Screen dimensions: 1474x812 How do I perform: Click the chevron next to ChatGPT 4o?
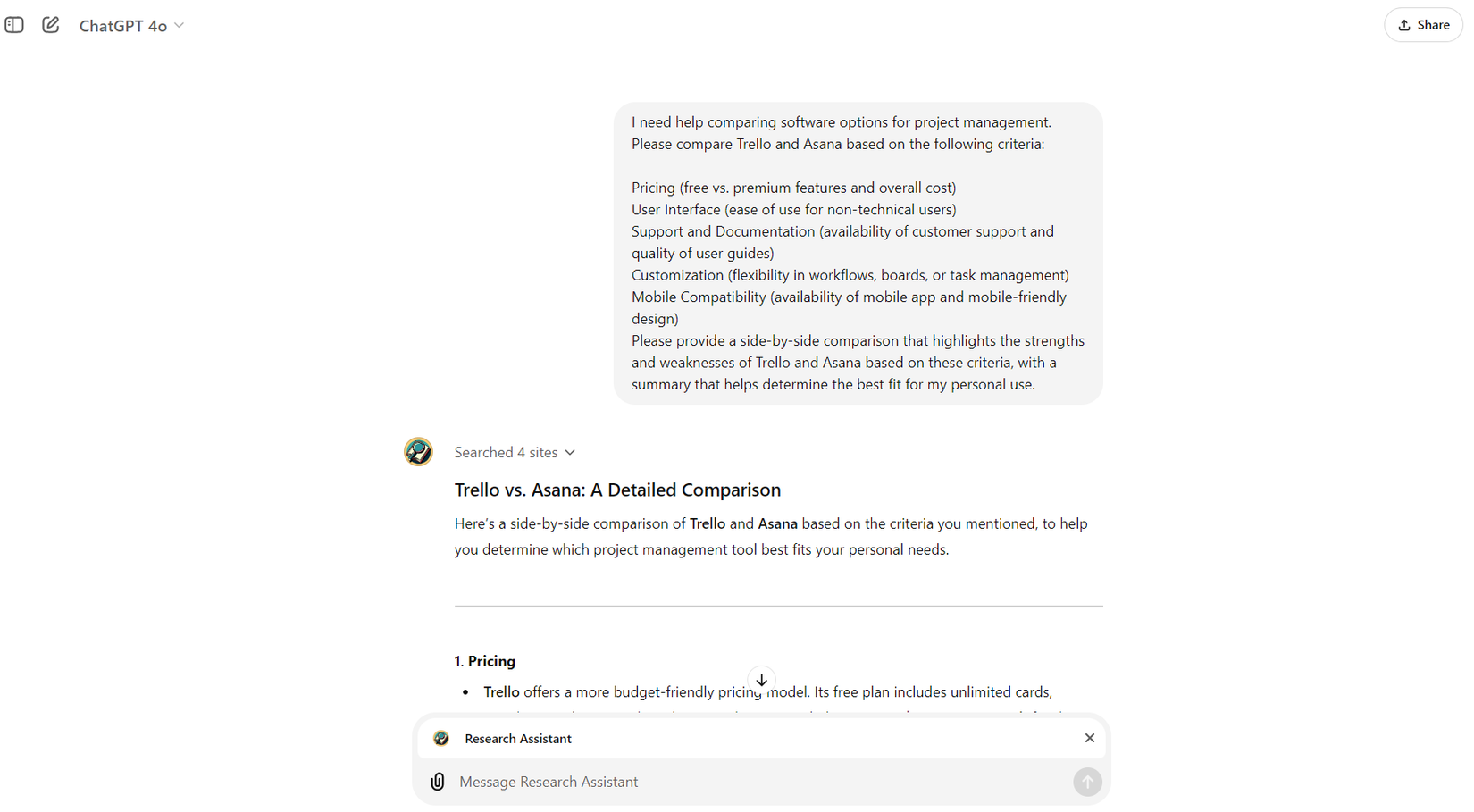180,26
